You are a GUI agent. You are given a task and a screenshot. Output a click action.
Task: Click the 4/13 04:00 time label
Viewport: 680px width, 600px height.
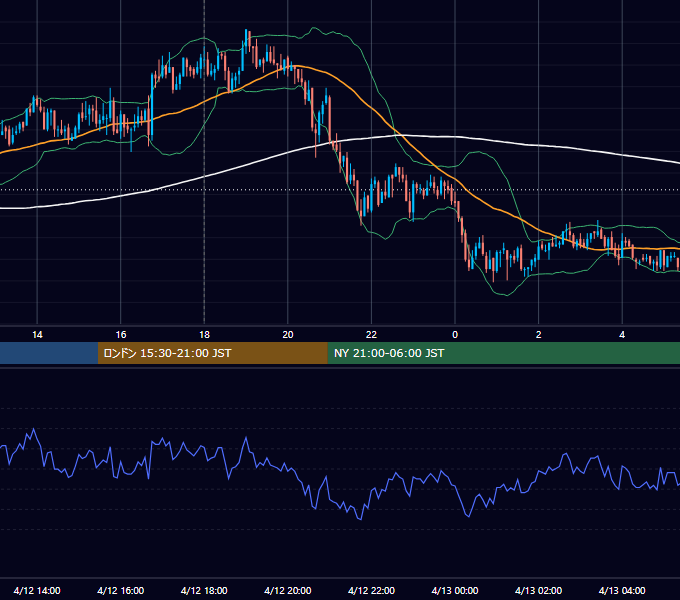click(x=622, y=590)
